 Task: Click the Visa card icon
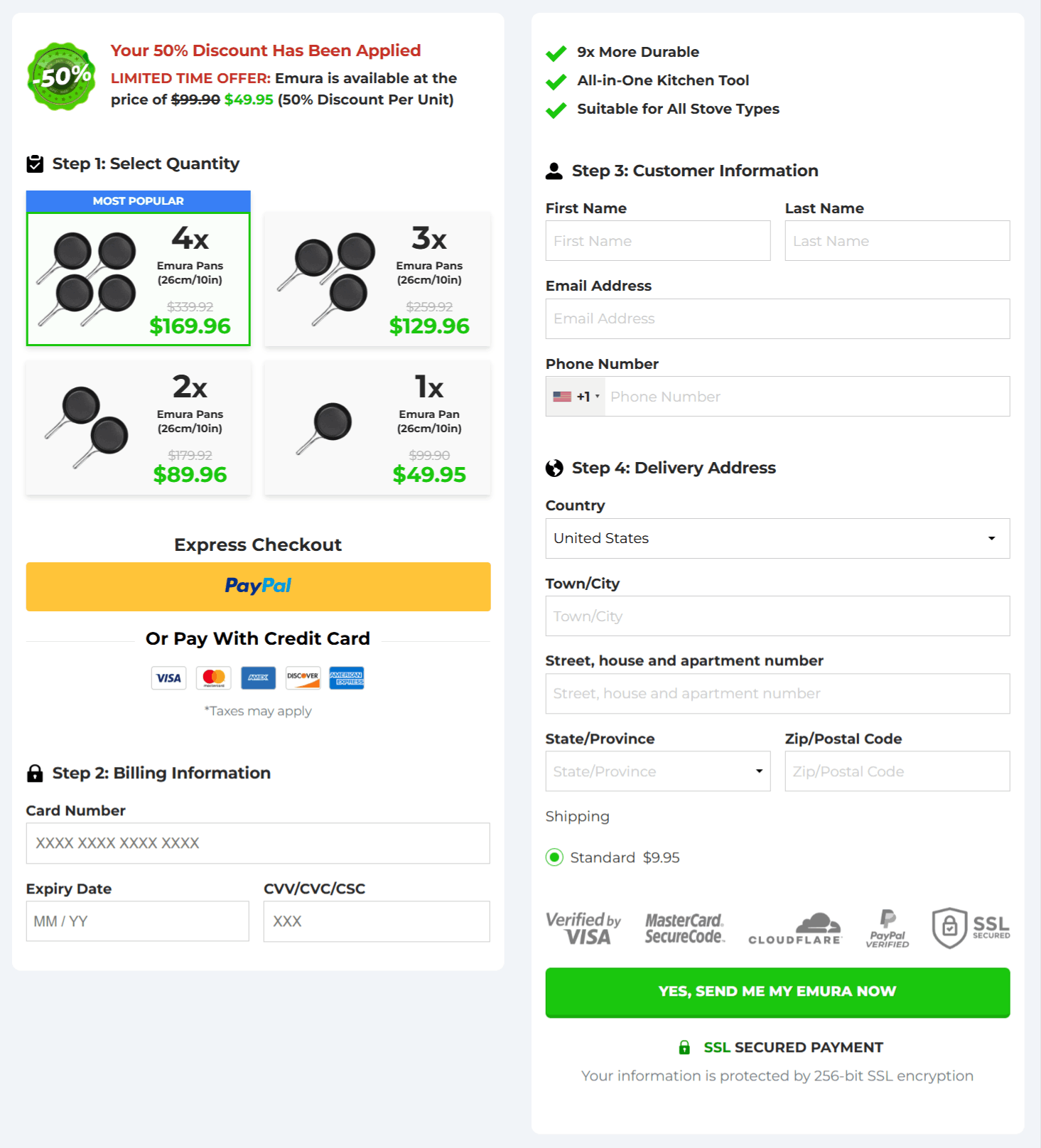[x=168, y=678]
